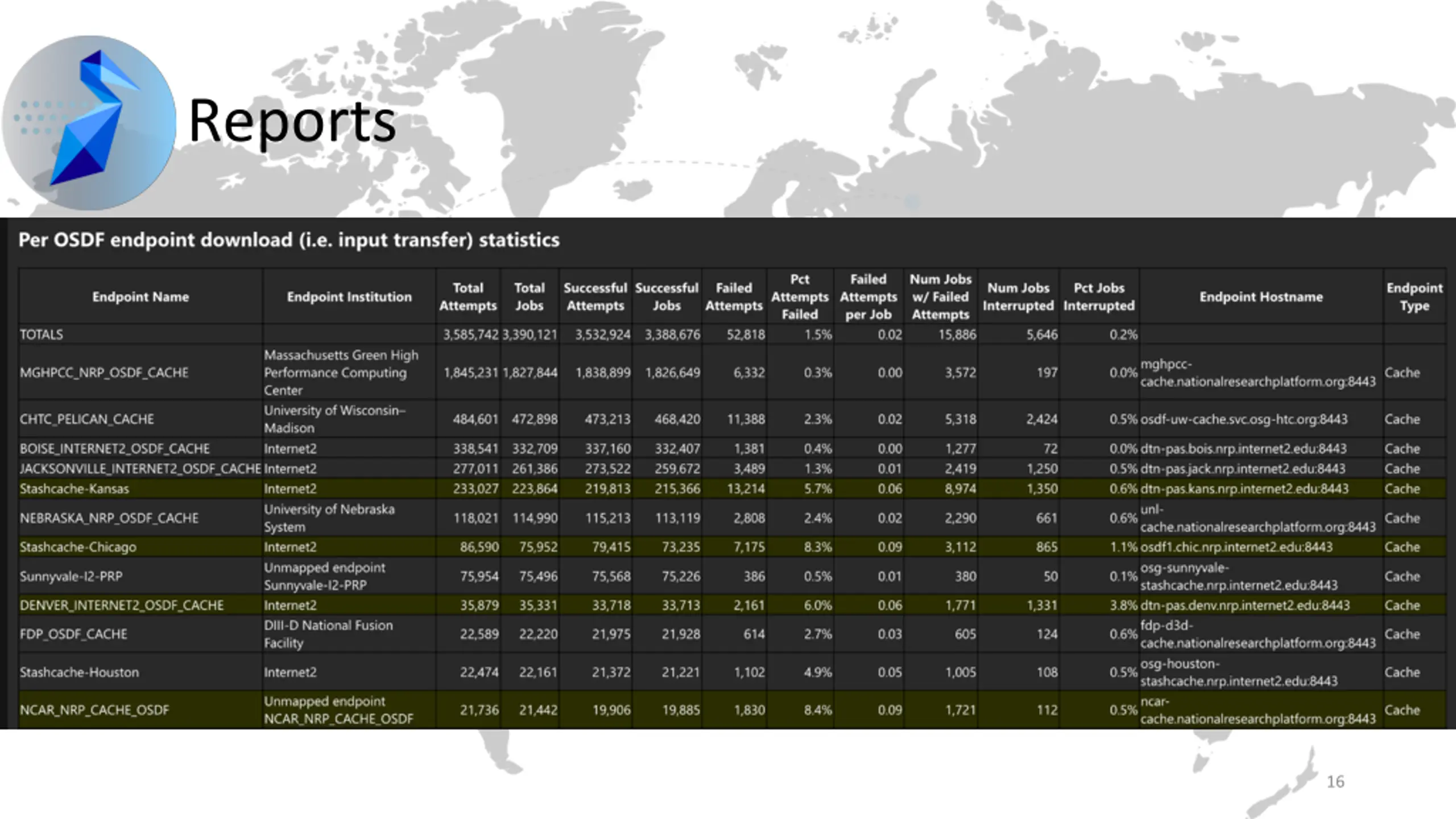Select the Endpoint Type column header
Viewport: 1456px width, 819px height.
tap(1414, 297)
